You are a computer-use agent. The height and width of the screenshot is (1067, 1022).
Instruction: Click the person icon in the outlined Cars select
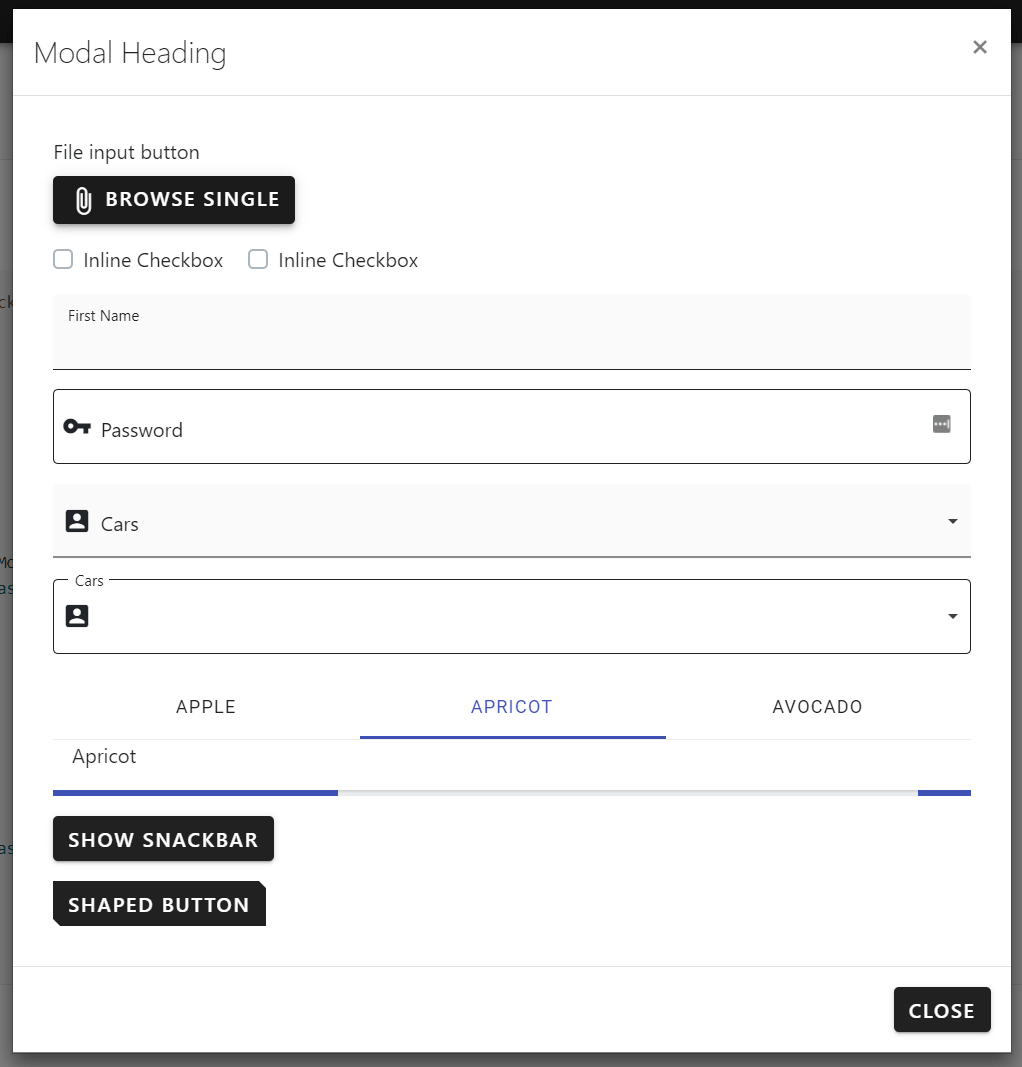tap(77, 615)
